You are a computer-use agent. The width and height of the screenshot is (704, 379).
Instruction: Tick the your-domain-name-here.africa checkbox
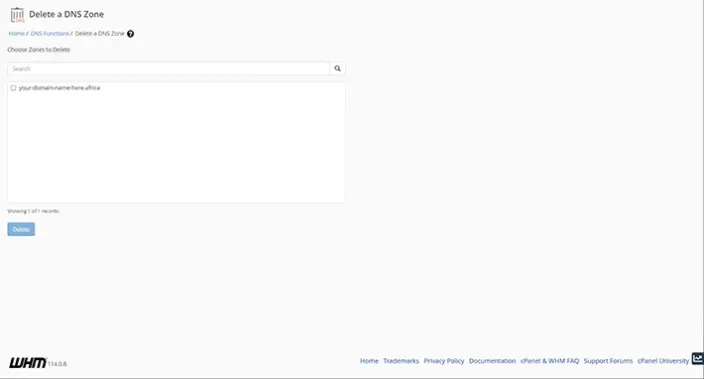point(13,88)
